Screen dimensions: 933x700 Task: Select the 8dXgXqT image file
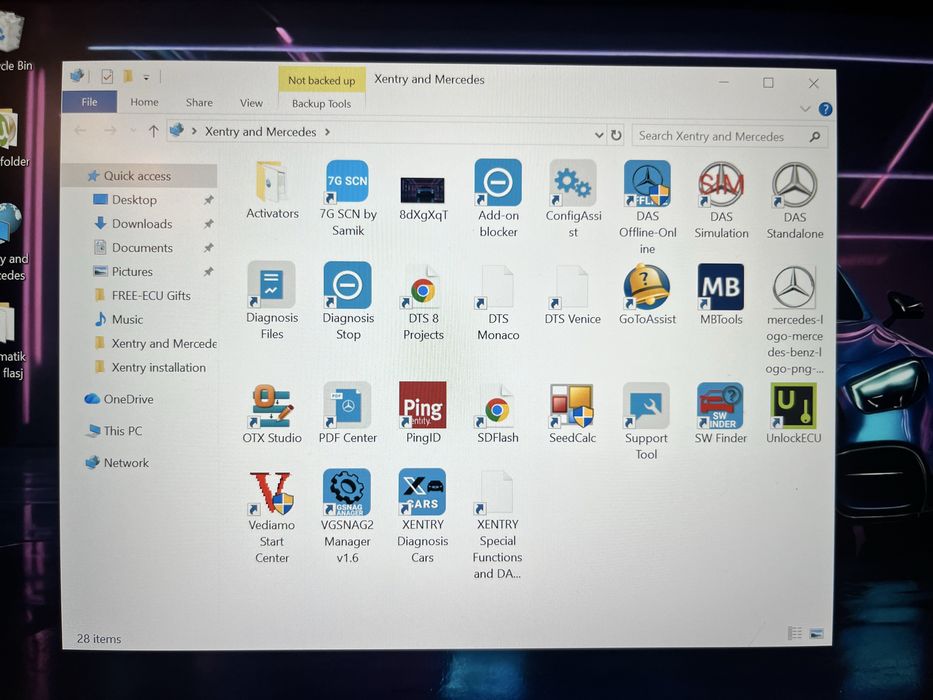coord(423,198)
